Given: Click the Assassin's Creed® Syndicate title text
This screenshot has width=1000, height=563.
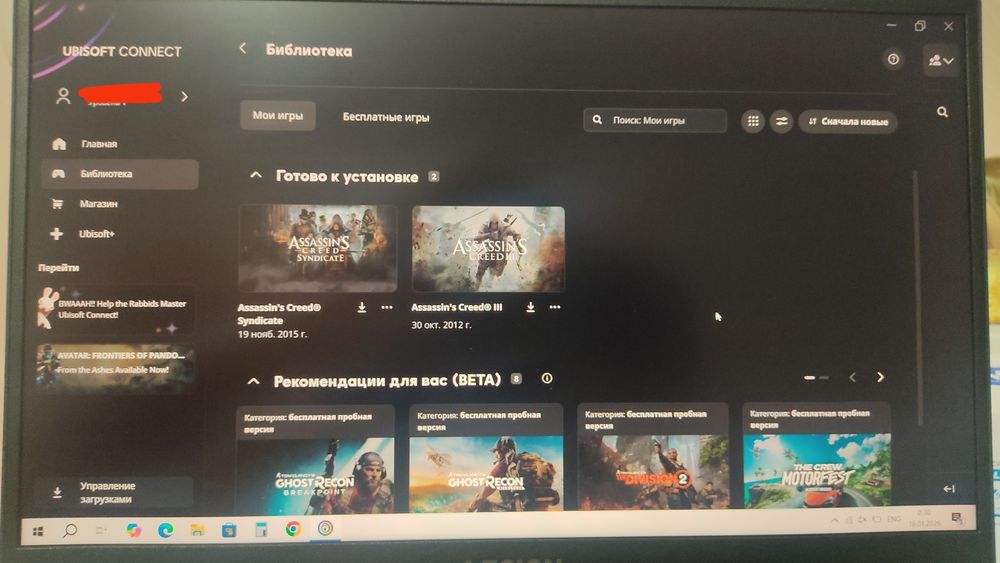Looking at the screenshot, I should point(279,314).
